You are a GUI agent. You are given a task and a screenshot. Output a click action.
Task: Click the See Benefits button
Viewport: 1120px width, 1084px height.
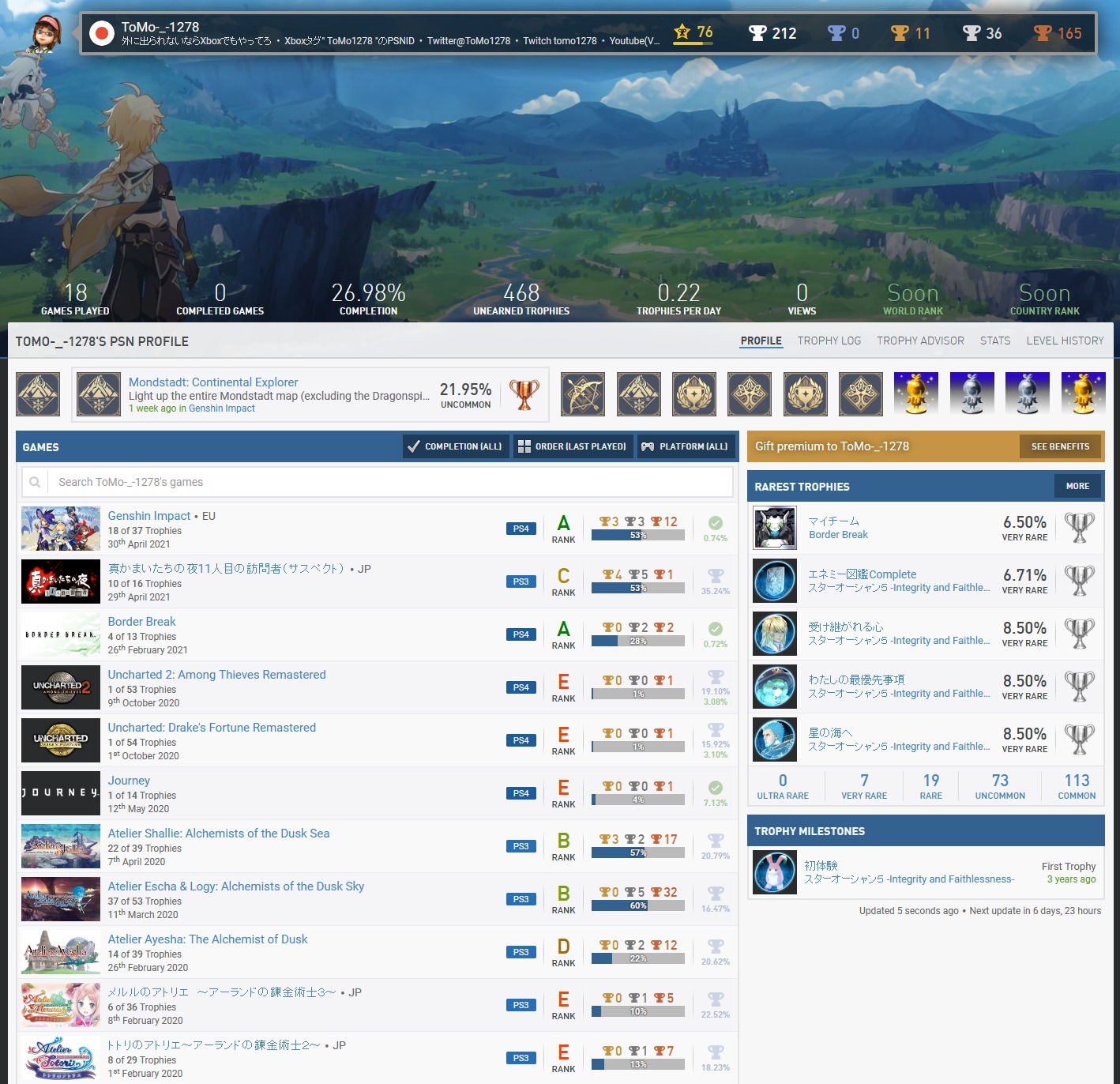click(x=1060, y=446)
